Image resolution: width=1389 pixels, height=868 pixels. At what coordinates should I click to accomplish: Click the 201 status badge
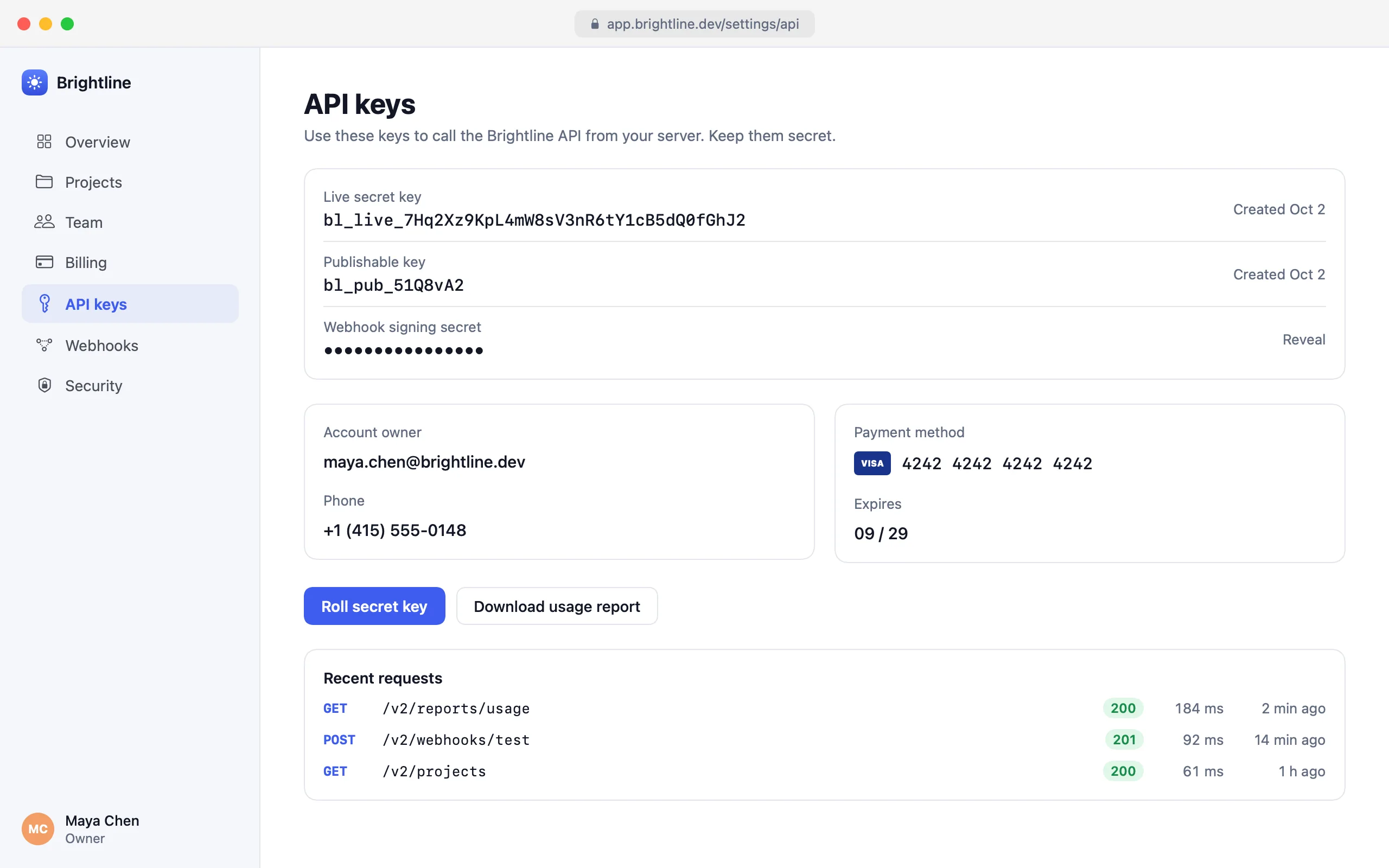[x=1124, y=739]
